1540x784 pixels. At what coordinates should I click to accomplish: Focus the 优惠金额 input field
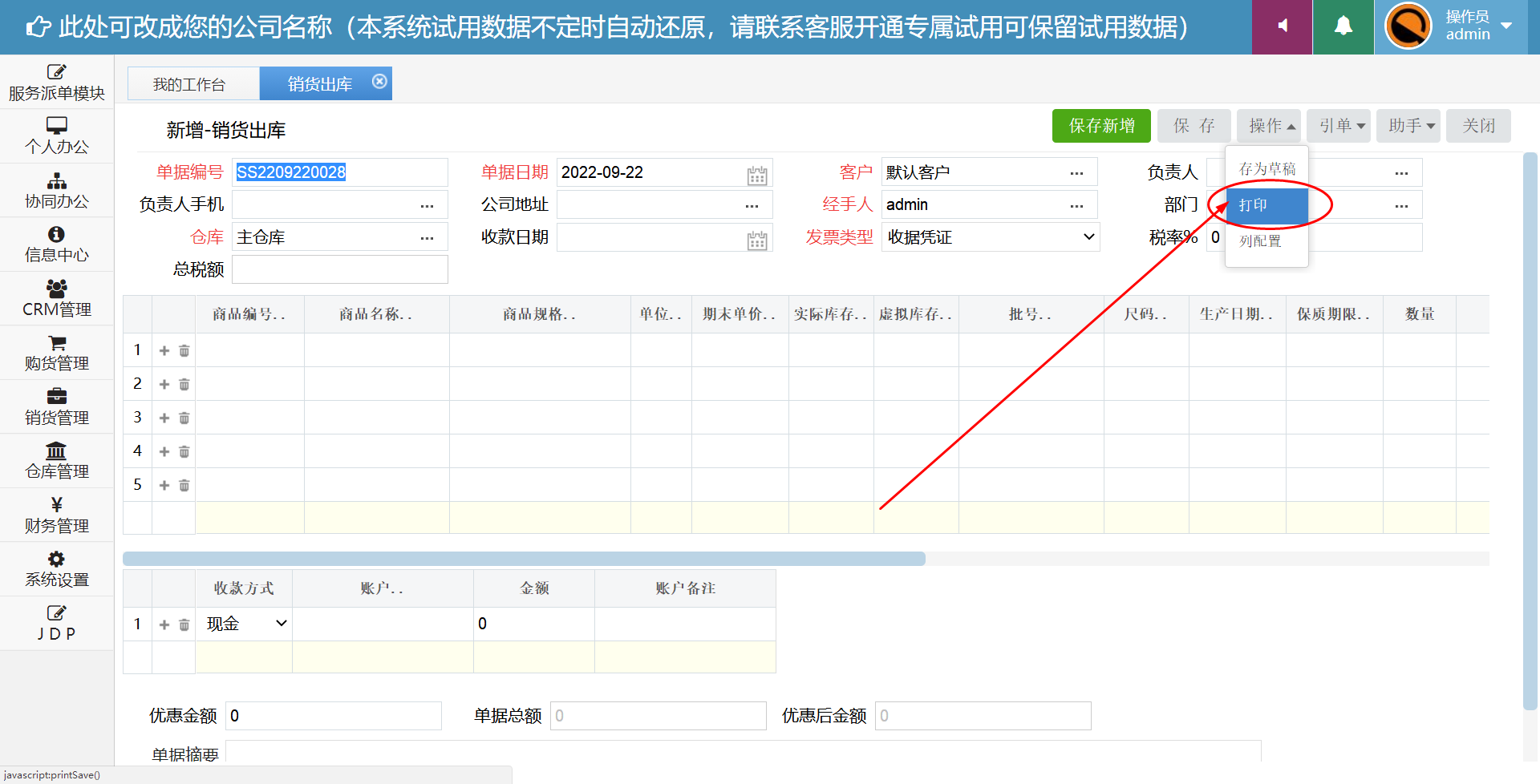tap(334, 716)
